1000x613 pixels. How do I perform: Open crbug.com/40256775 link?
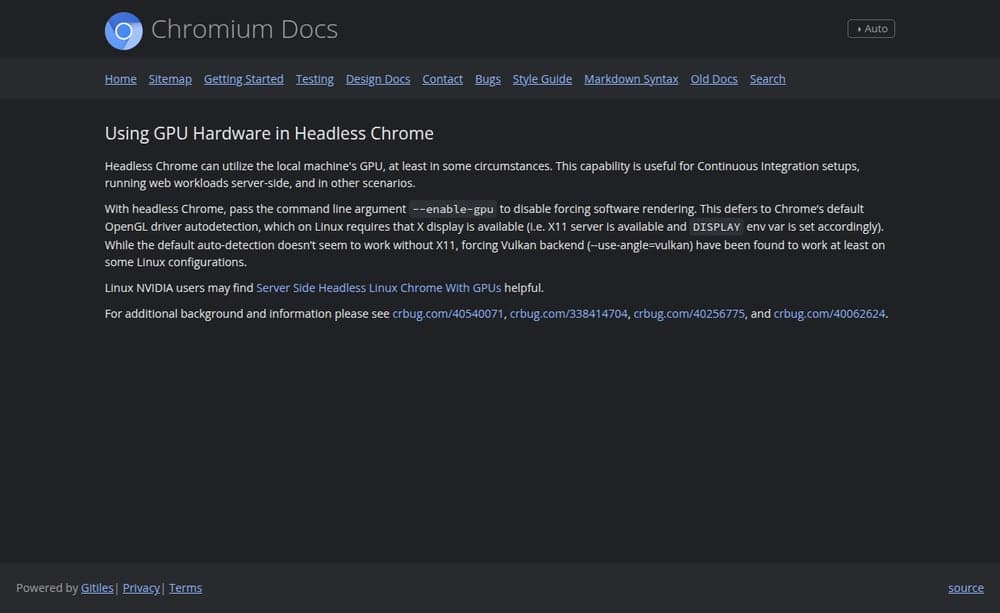689,314
